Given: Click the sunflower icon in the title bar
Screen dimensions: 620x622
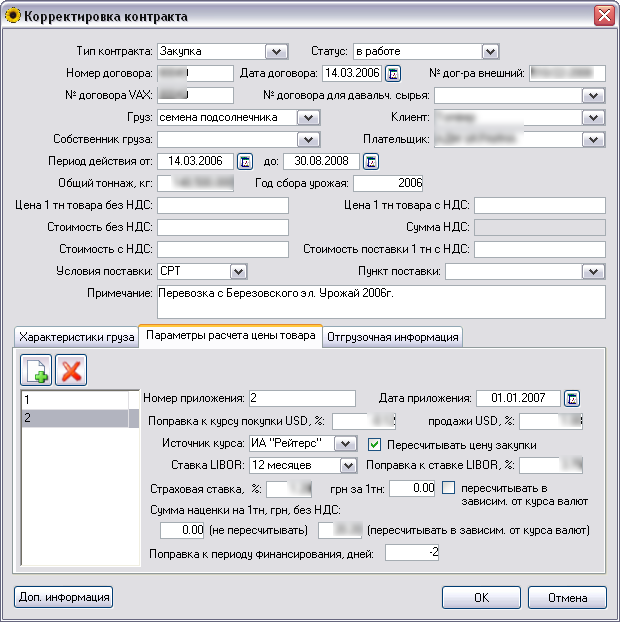Looking at the screenshot, I should click(13, 16).
